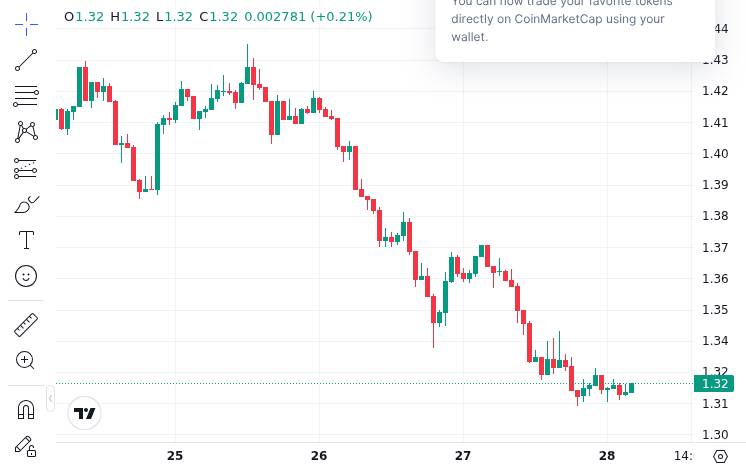Open the Fibonacci retracement tool
Viewport: 746px width, 470px height.
tap(26, 96)
